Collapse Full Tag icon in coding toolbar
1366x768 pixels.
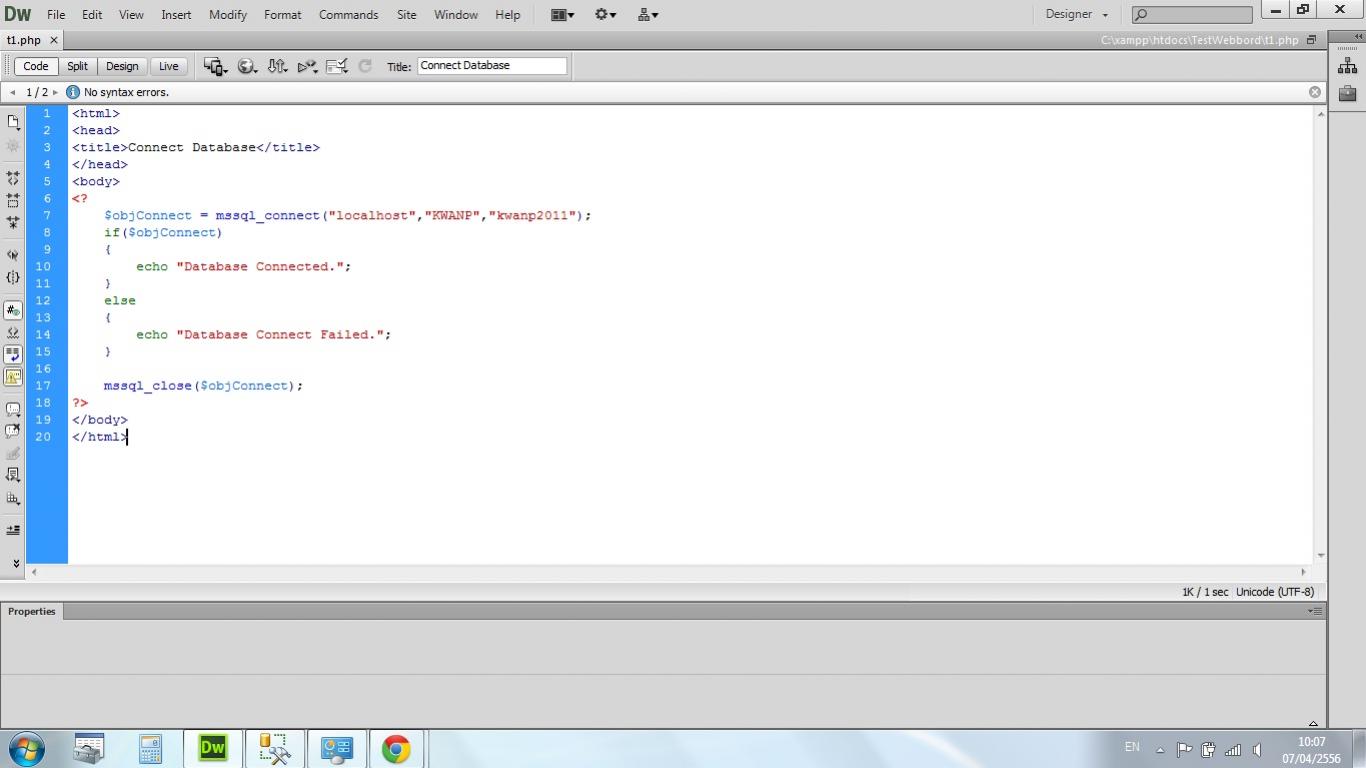pyautogui.click(x=13, y=178)
